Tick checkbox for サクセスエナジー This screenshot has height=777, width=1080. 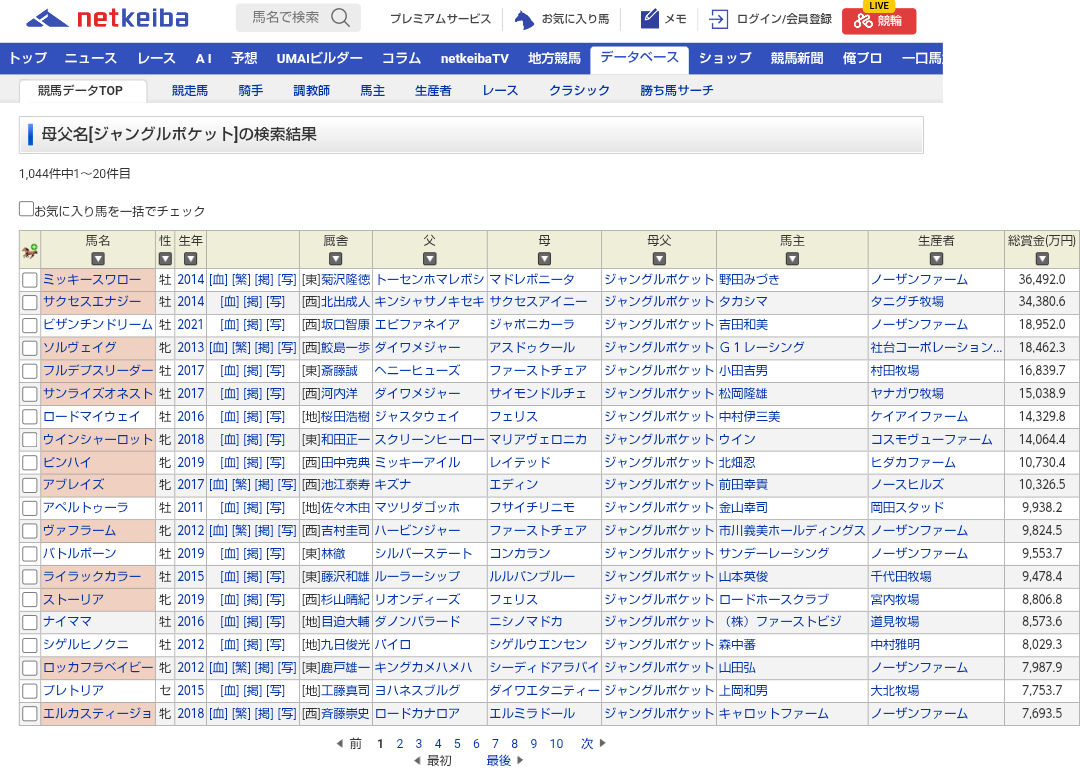30,302
